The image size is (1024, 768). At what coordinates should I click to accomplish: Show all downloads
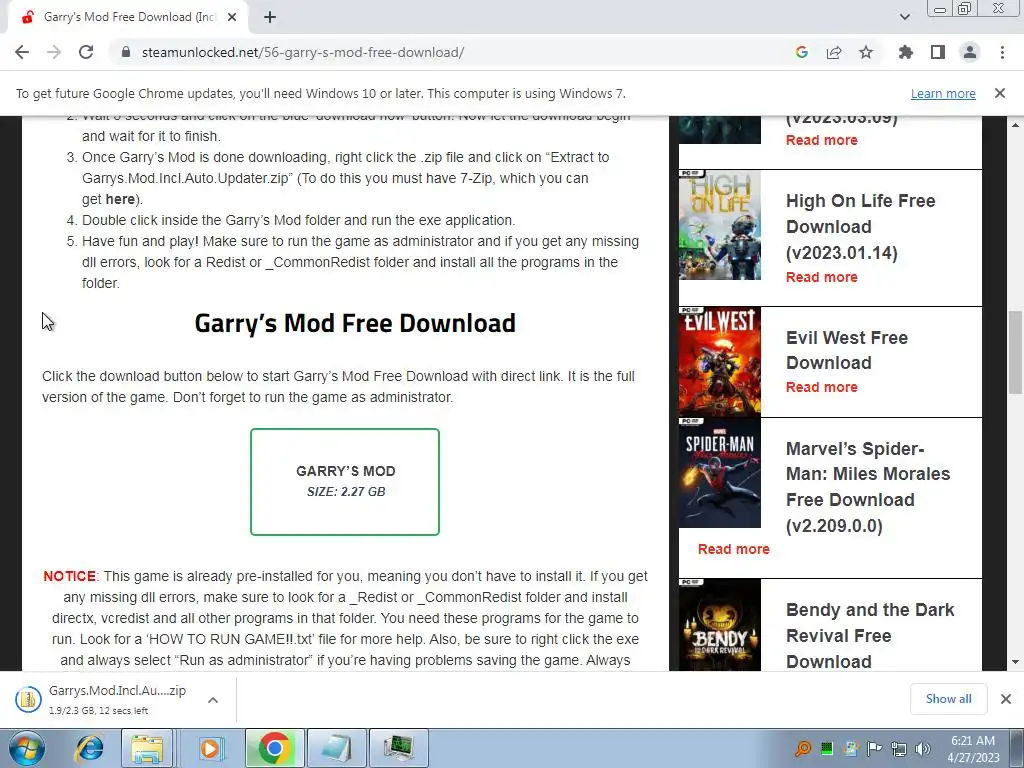click(948, 699)
